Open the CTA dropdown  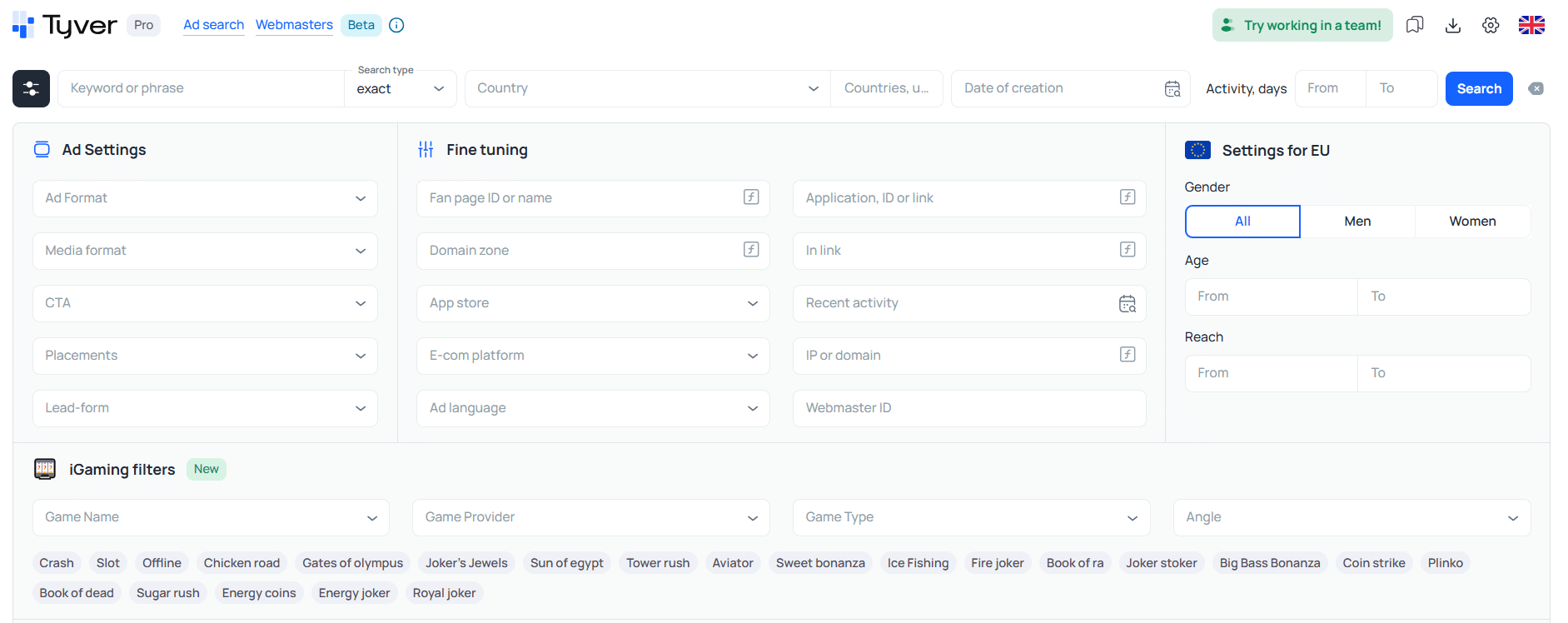click(x=205, y=303)
